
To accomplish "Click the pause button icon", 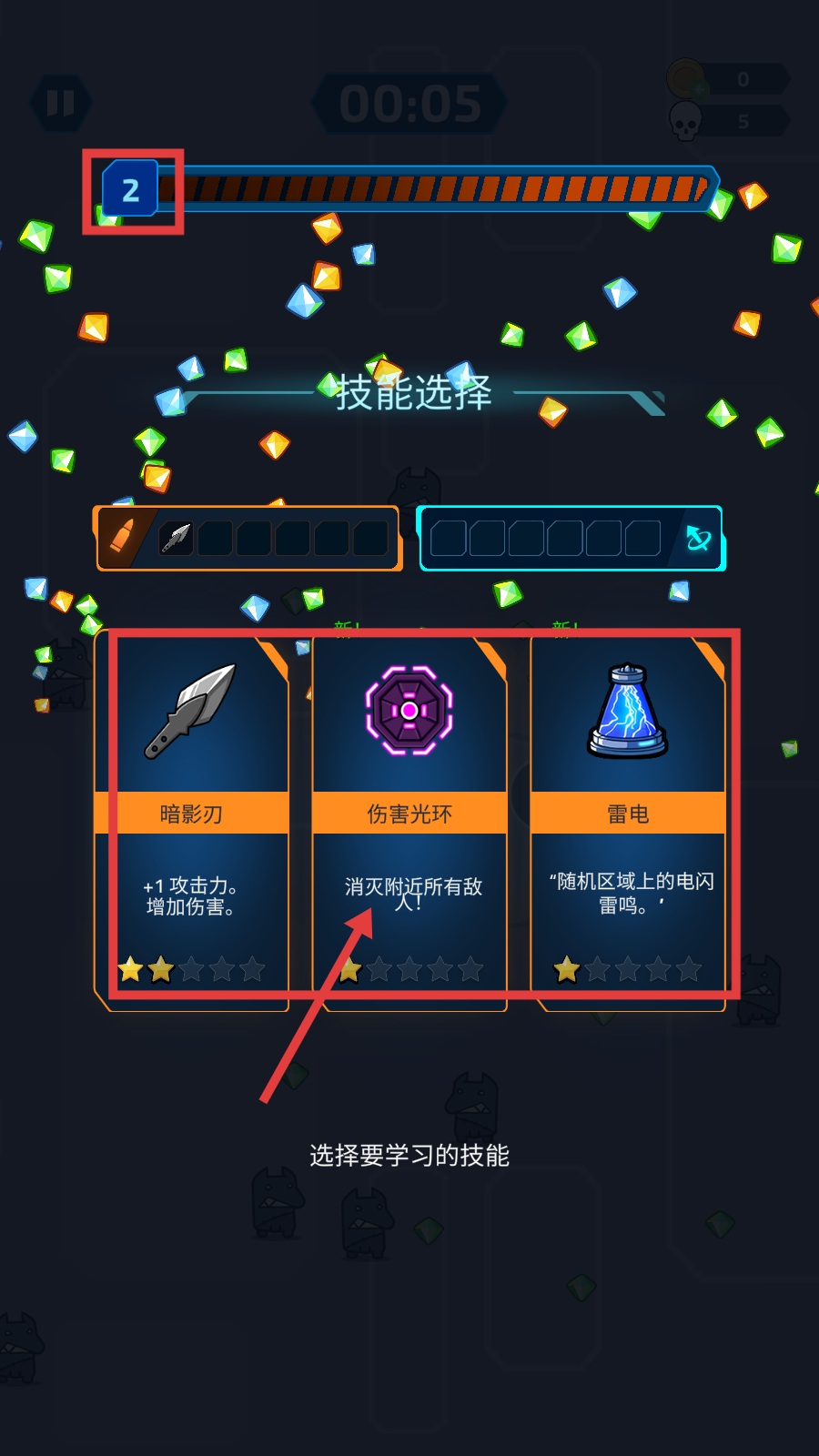I will (x=60, y=103).
